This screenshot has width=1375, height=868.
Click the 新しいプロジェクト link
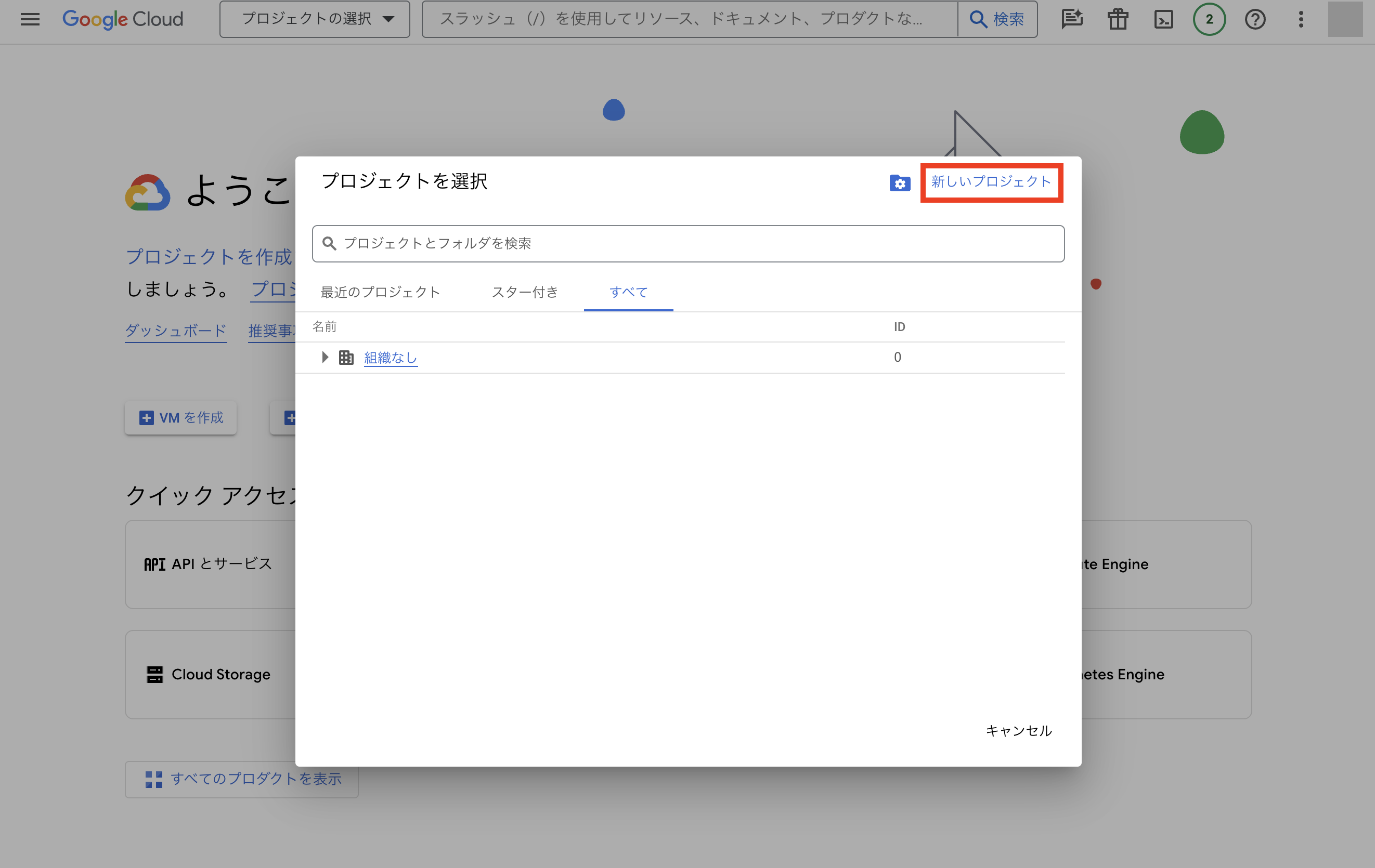(991, 182)
